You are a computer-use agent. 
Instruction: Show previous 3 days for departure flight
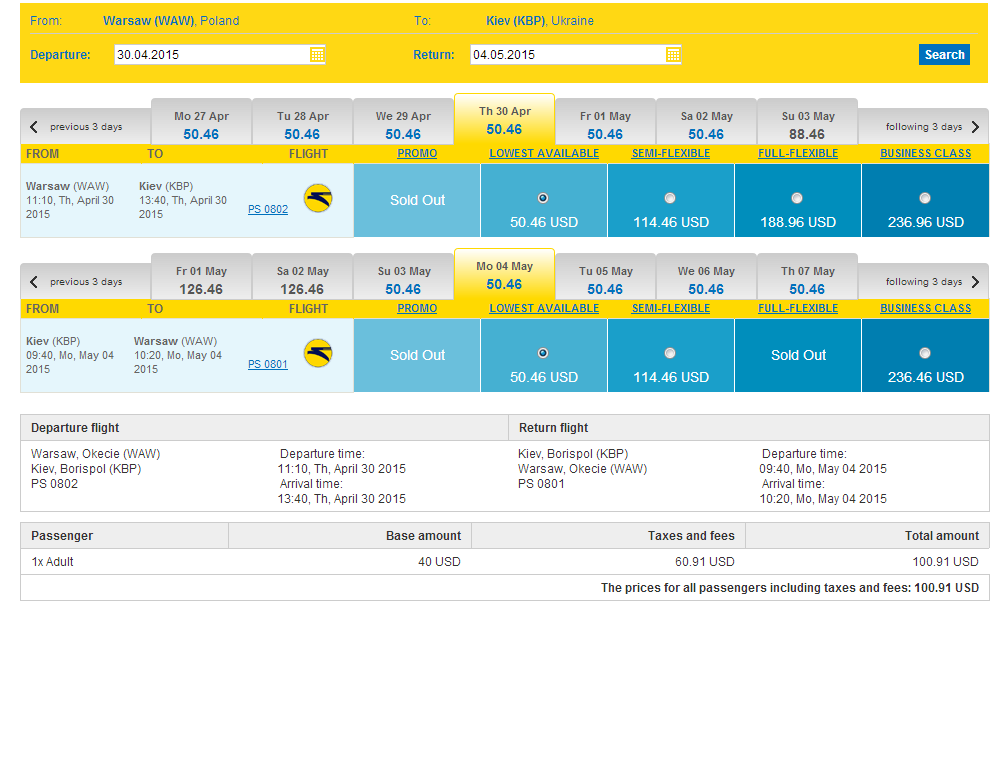(76, 127)
